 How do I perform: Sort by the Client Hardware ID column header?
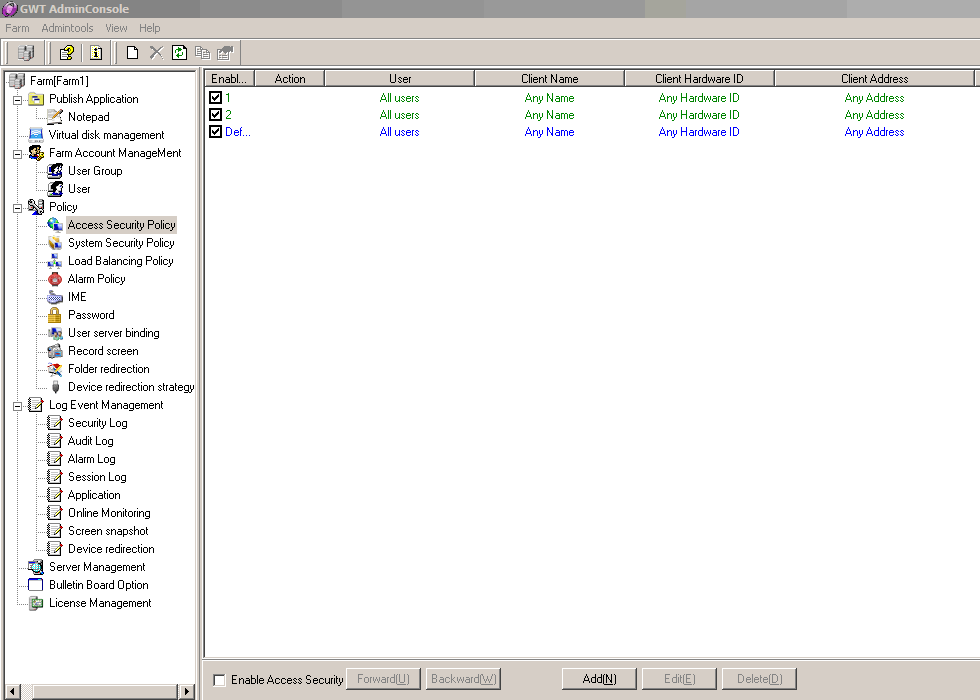tap(699, 78)
